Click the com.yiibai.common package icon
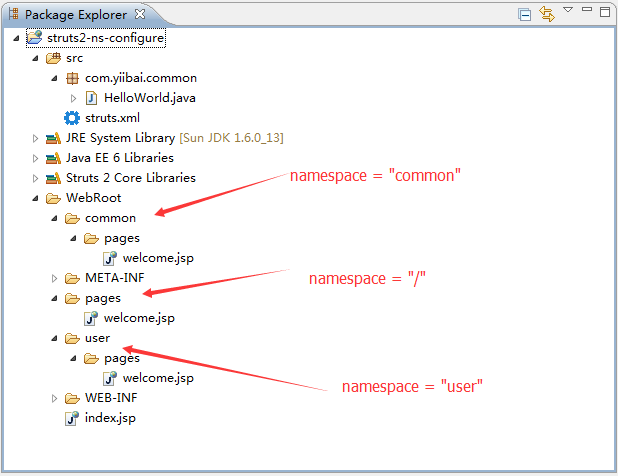 click(72, 78)
